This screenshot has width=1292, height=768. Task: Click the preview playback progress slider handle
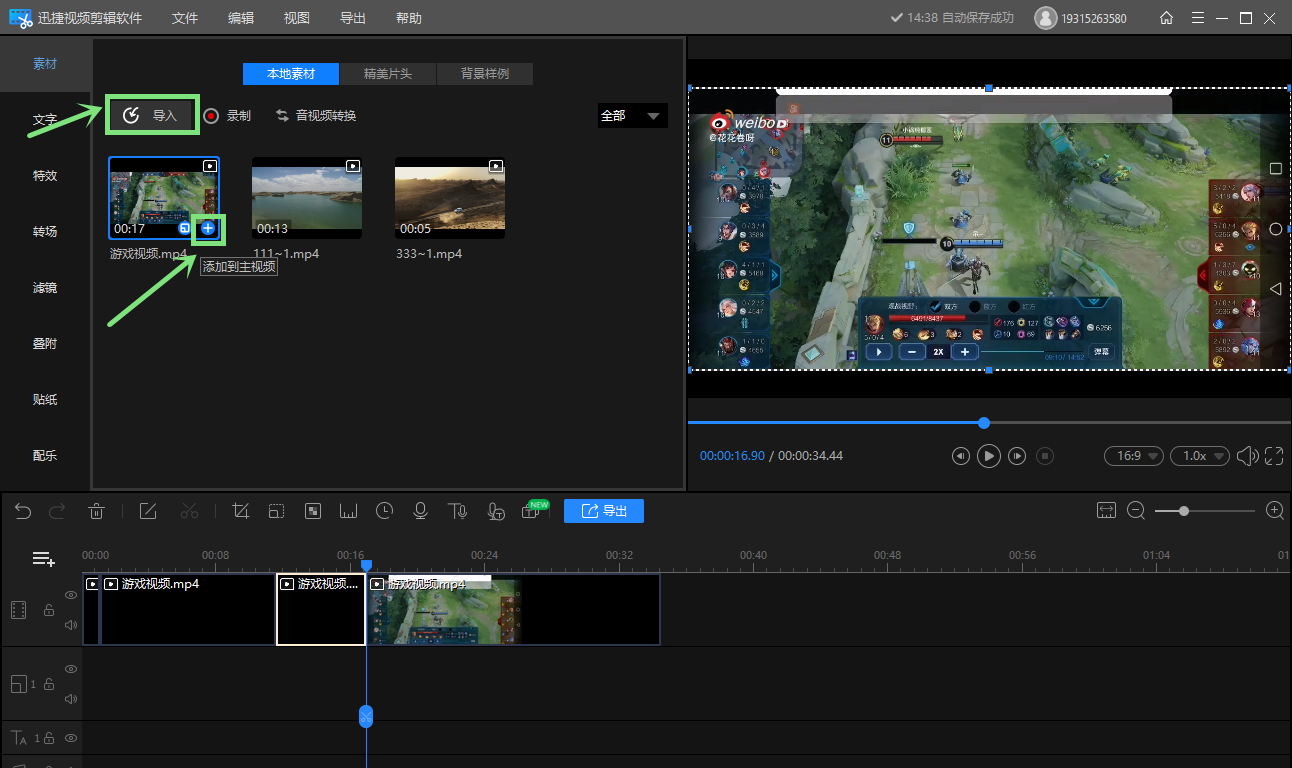[x=984, y=423]
